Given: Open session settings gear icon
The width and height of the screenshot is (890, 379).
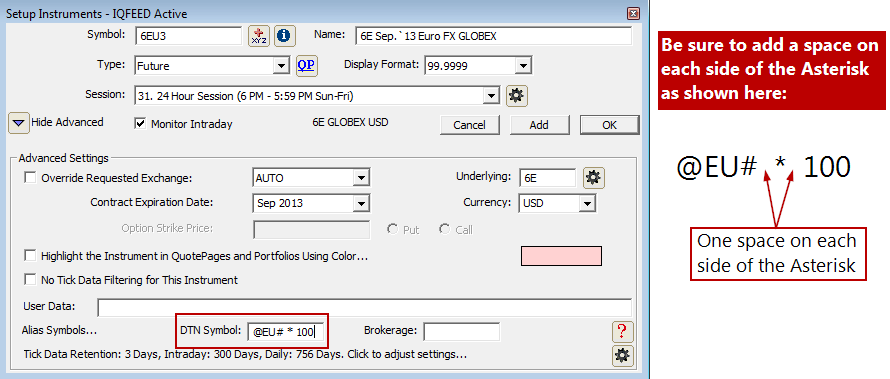Looking at the screenshot, I should pyautogui.click(x=516, y=96).
